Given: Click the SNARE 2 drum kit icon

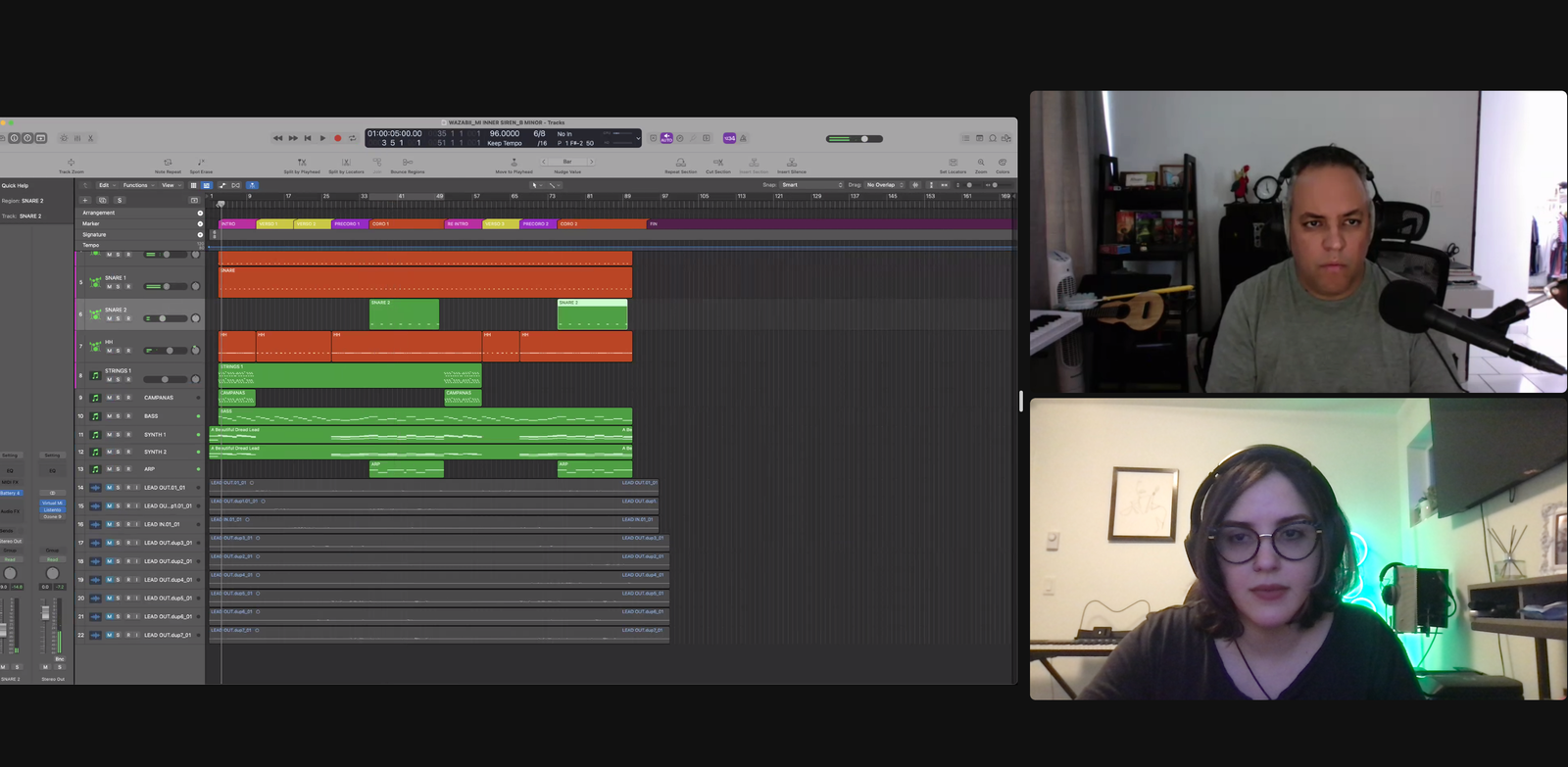Looking at the screenshot, I should pos(95,313).
